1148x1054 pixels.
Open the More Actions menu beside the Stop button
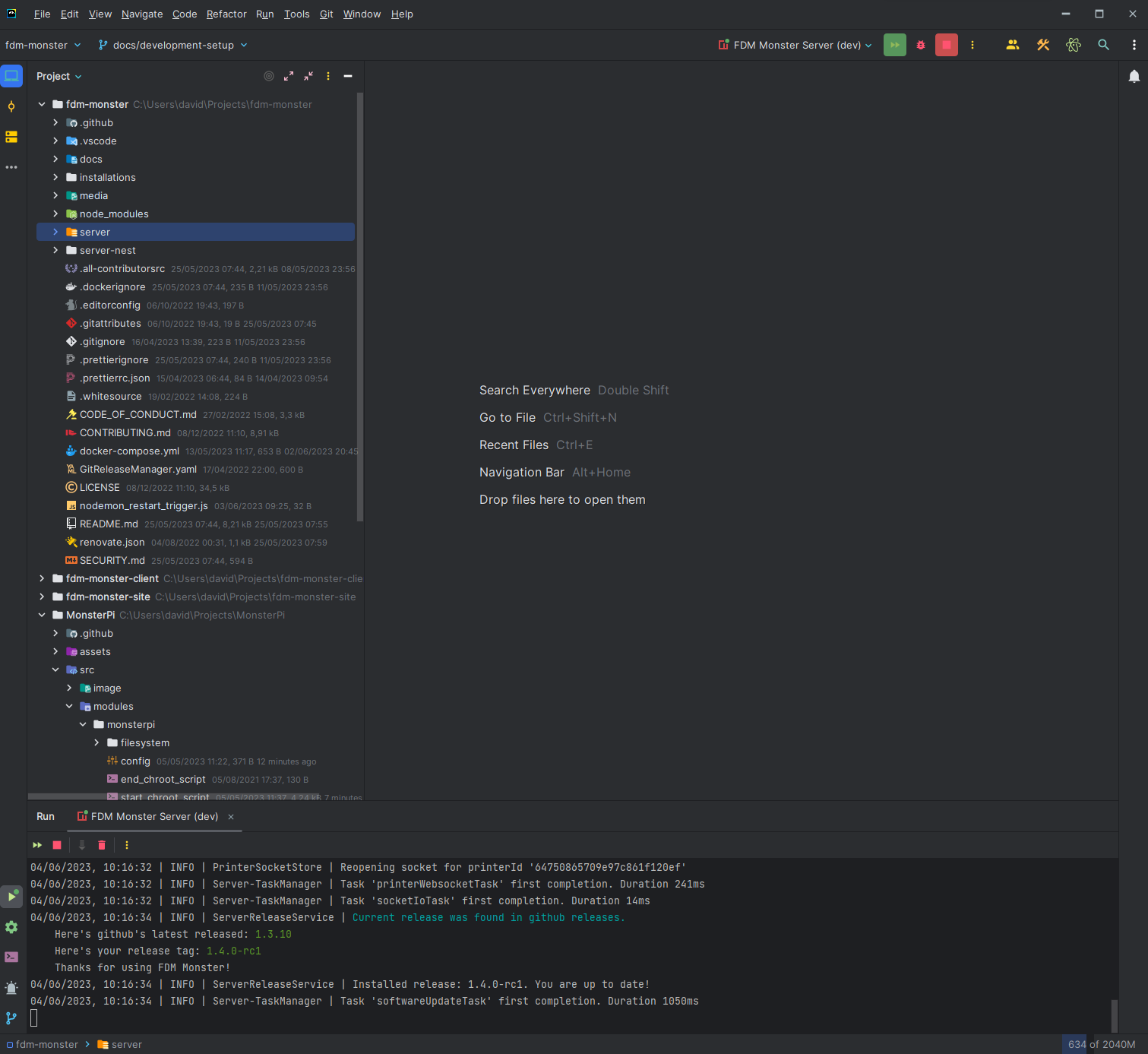(972, 45)
